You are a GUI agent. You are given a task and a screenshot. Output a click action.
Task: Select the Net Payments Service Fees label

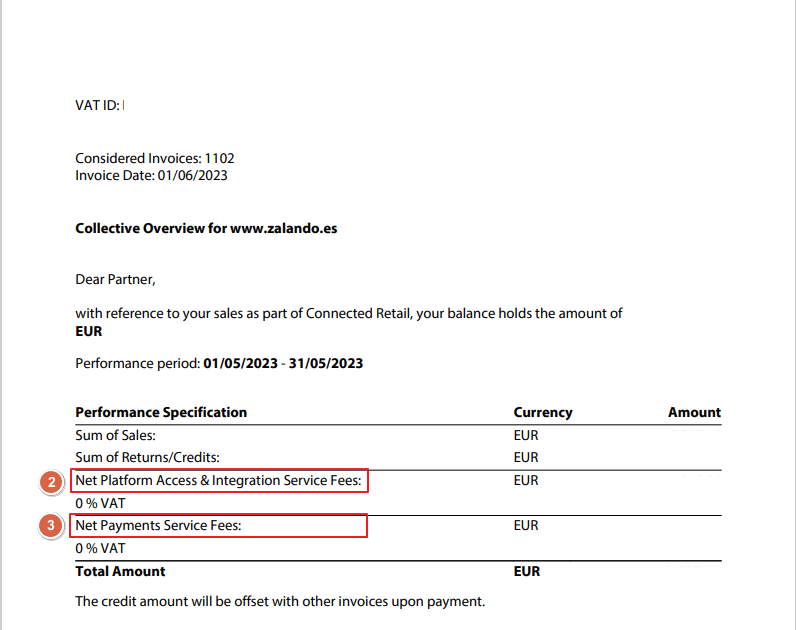tap(159, 525)
